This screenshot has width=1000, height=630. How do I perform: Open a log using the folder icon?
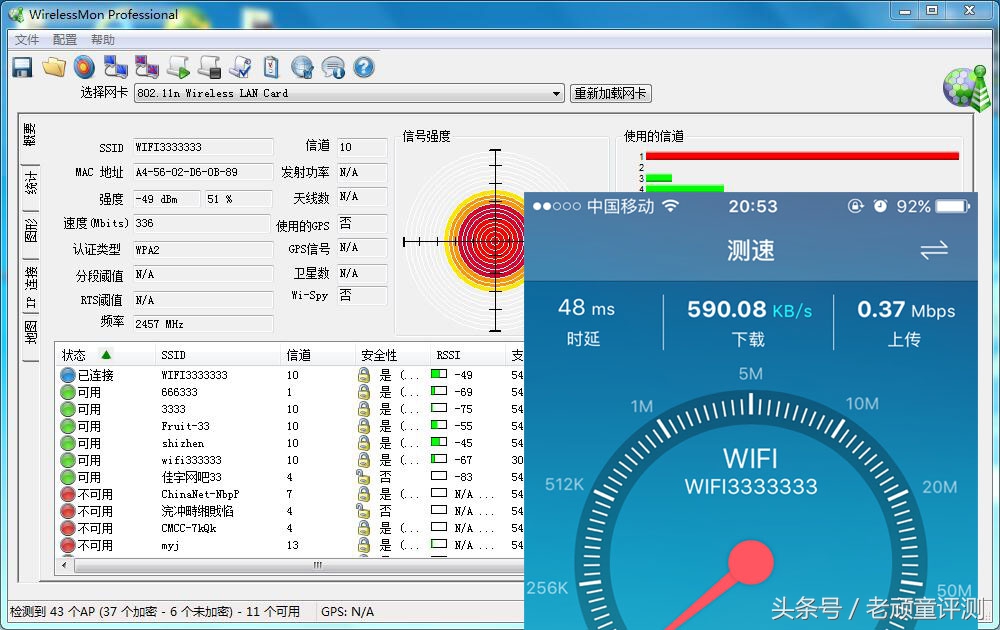[53, 67]
